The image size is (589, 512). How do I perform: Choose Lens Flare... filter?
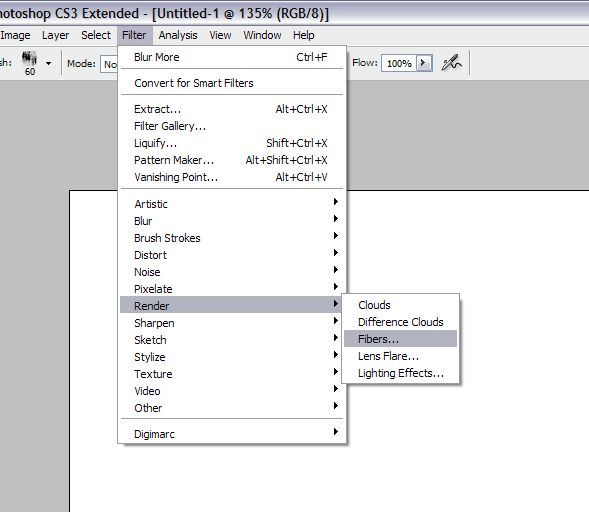coord(400,356)
